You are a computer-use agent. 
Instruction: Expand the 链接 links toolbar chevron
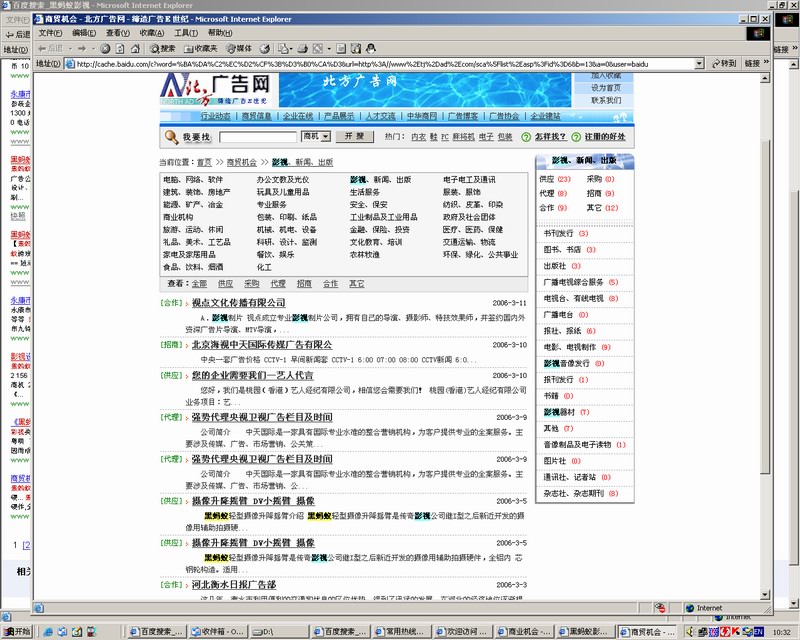(x=766, y=62)
